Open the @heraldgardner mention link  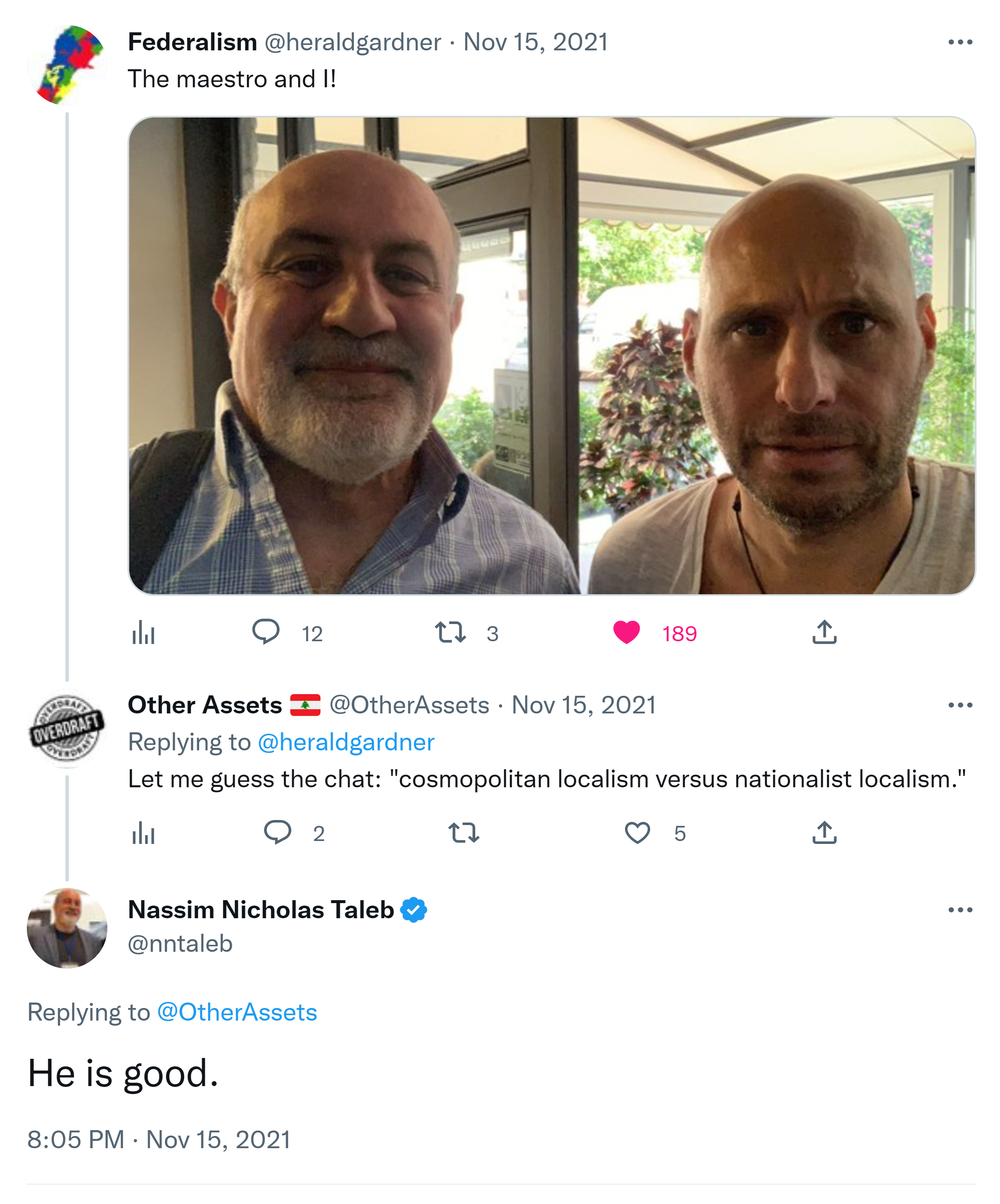[x=346, y=742]
